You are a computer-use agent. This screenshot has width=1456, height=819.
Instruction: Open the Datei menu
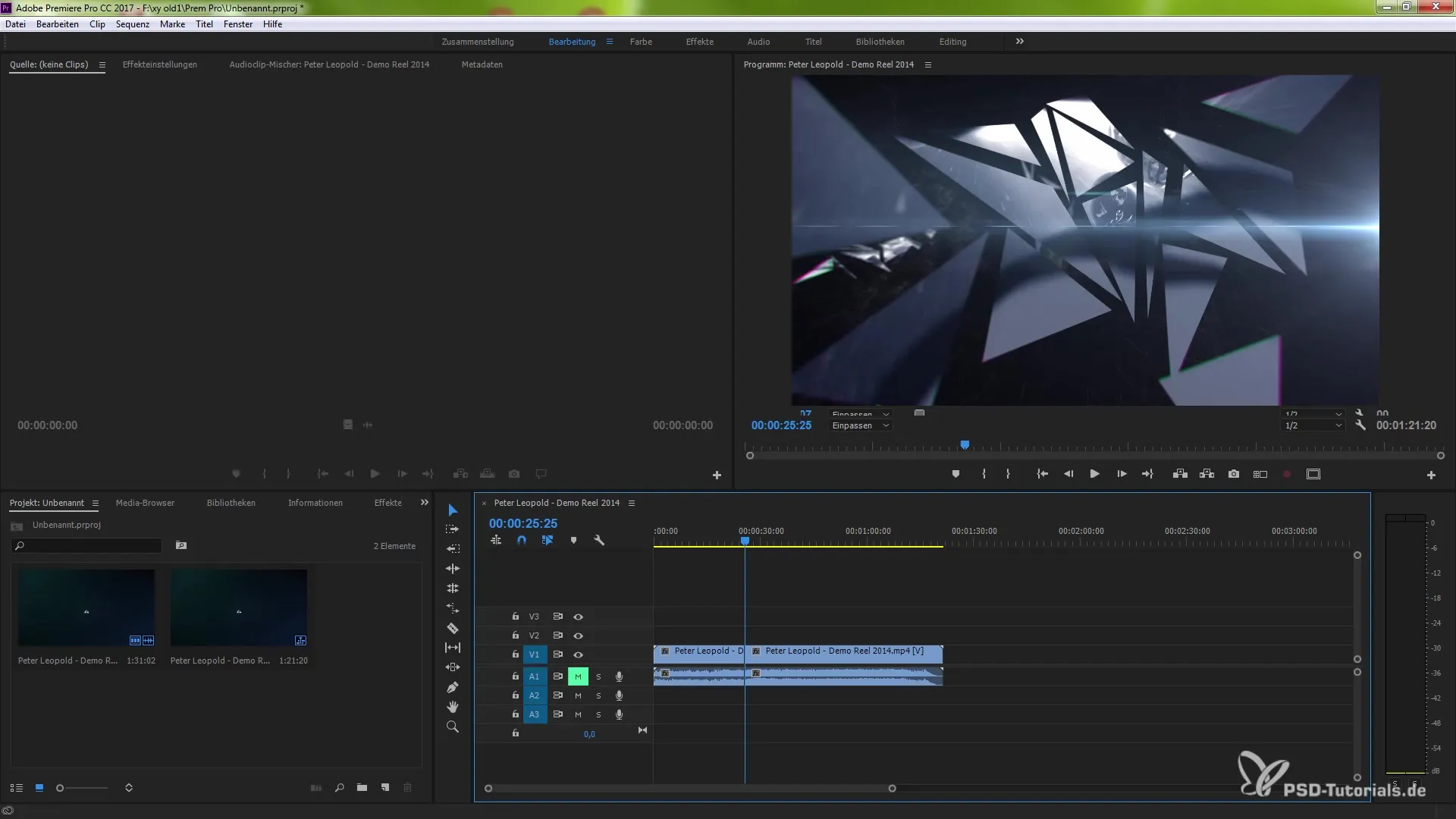tap(15, 24)
